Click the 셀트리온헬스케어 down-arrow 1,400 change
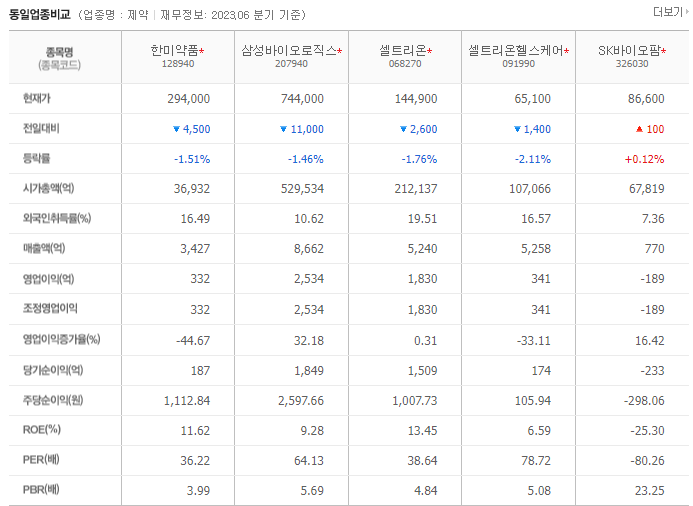 [532, 129]
